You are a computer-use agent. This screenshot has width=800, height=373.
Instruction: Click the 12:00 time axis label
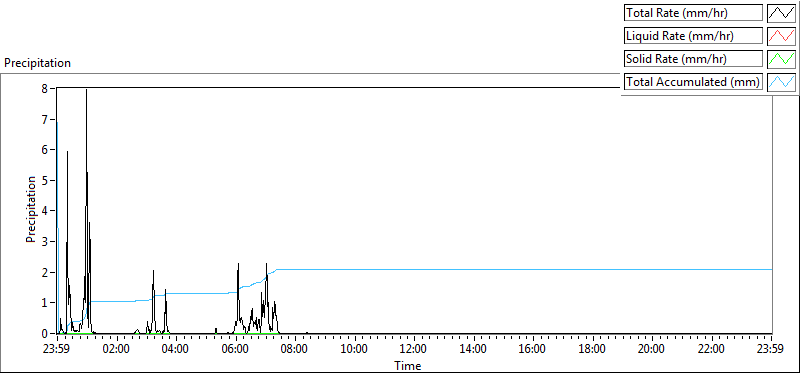click(x=413, y=350)
